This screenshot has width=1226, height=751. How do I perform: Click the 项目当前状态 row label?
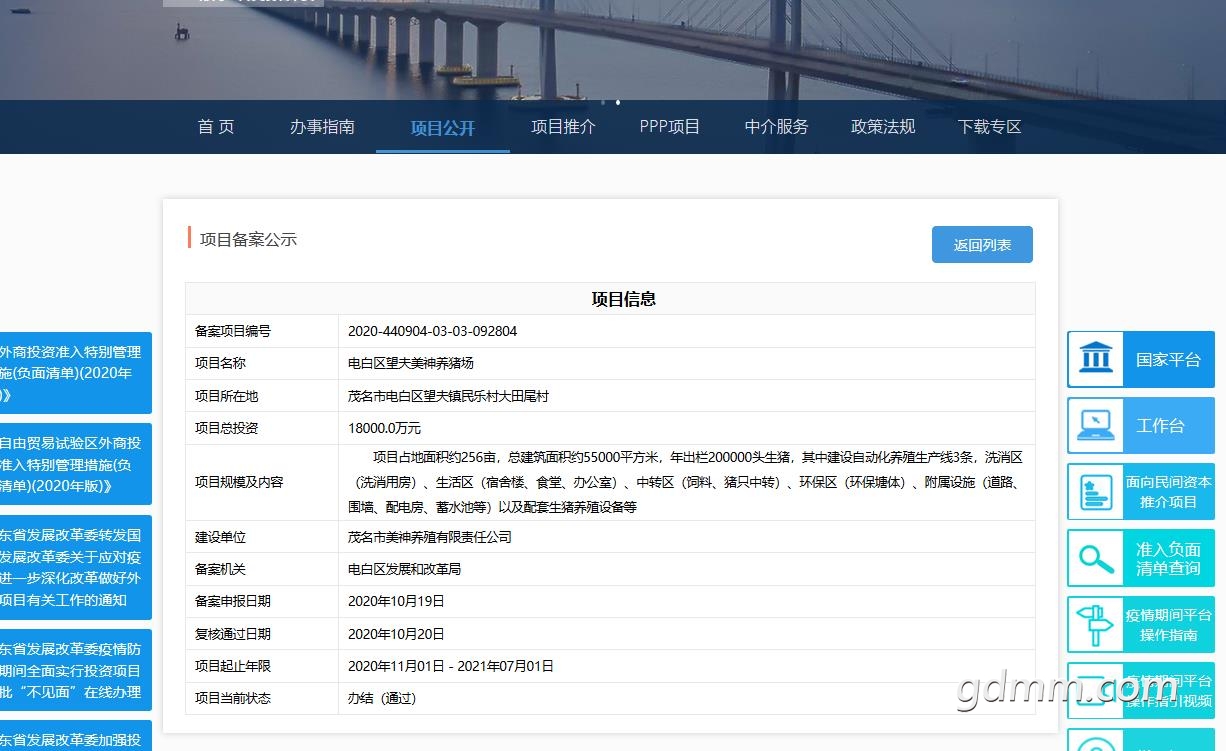pos(233,698)
